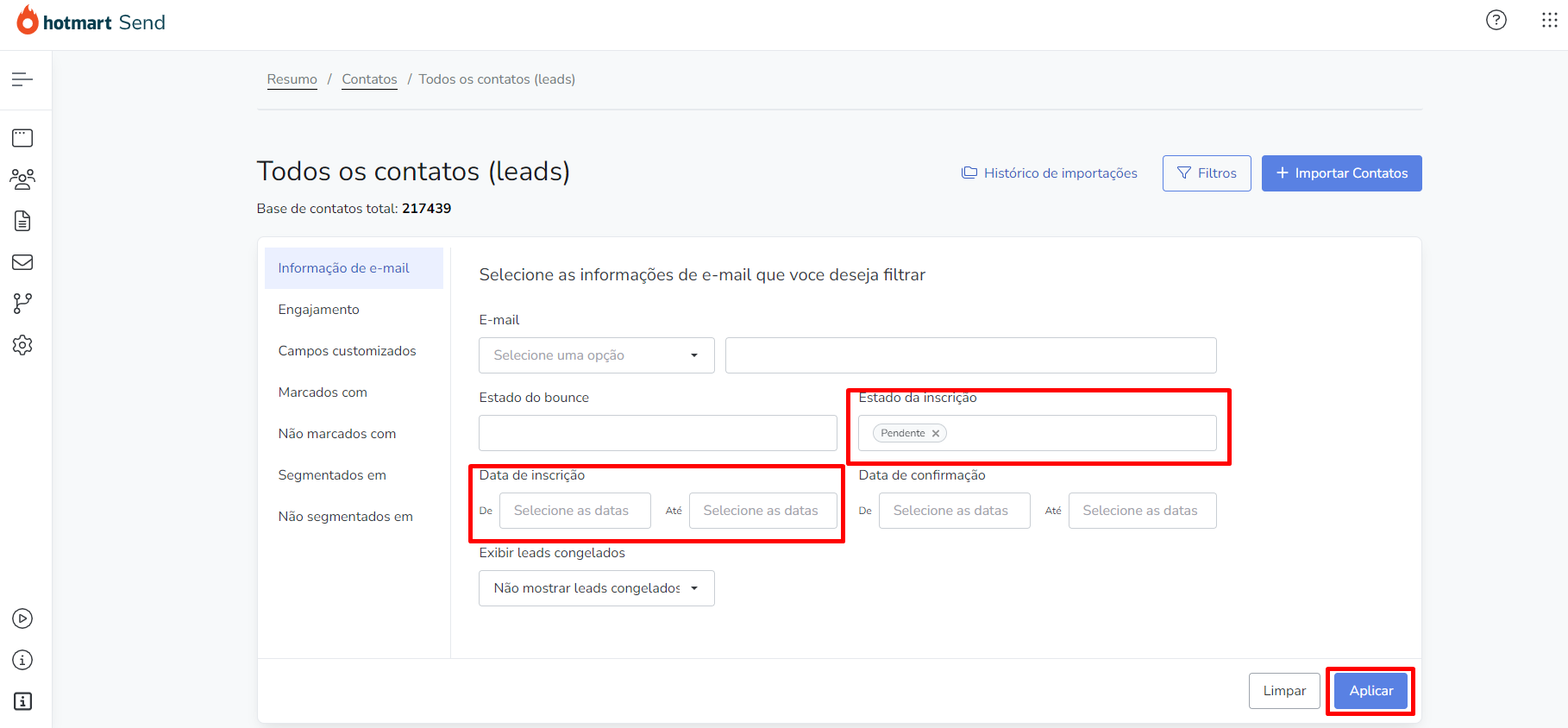Open settings gear icon in sidebar
Image resolution: width=1568 pixels, height=728 pixels.
pyautogui.click(x=22, y=345)
